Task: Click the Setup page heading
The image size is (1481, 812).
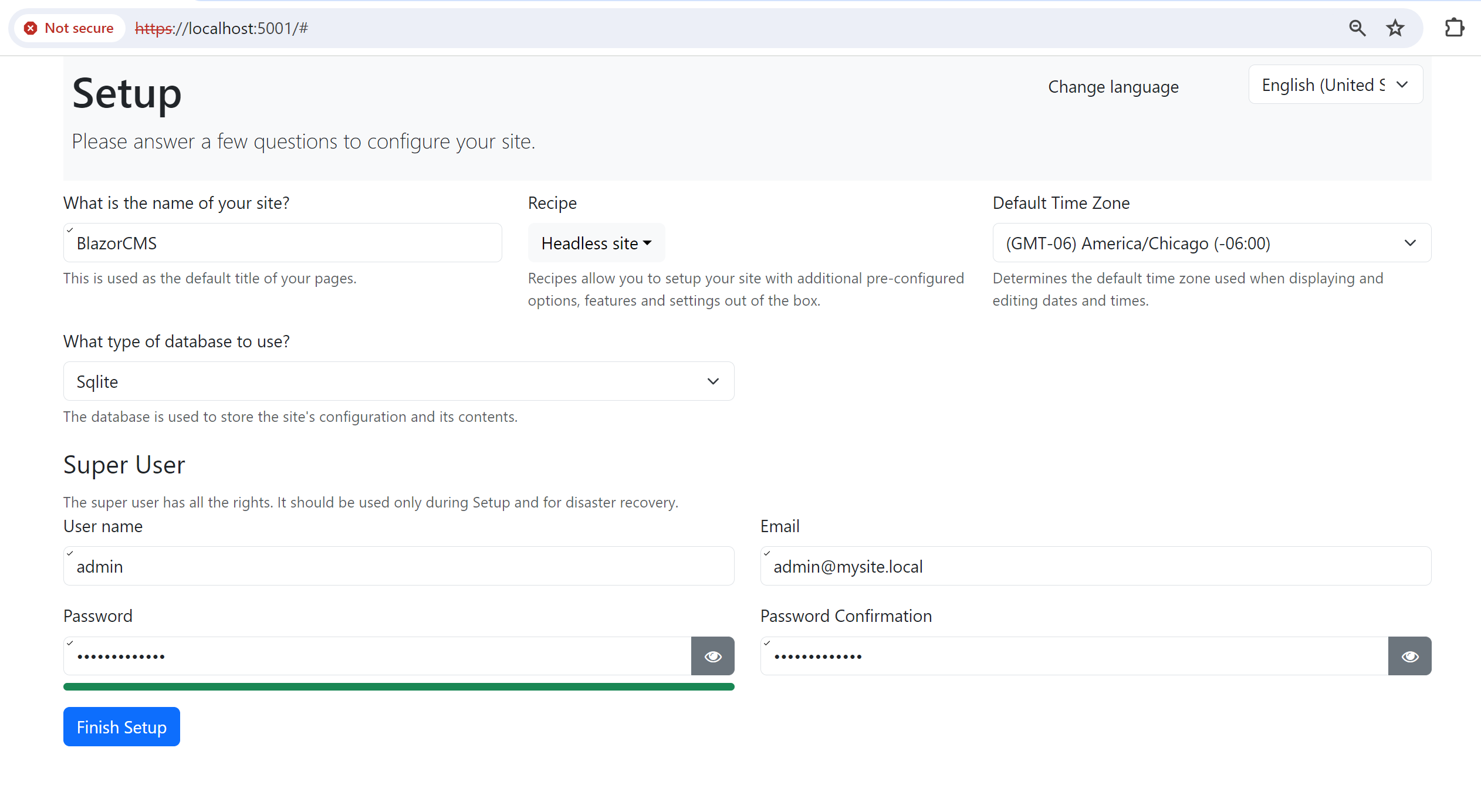Action: tap(127, 94)
